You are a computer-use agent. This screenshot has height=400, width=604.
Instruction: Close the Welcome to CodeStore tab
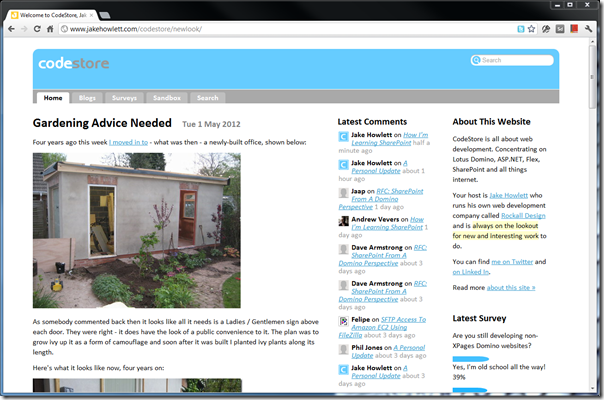point(91,15)
